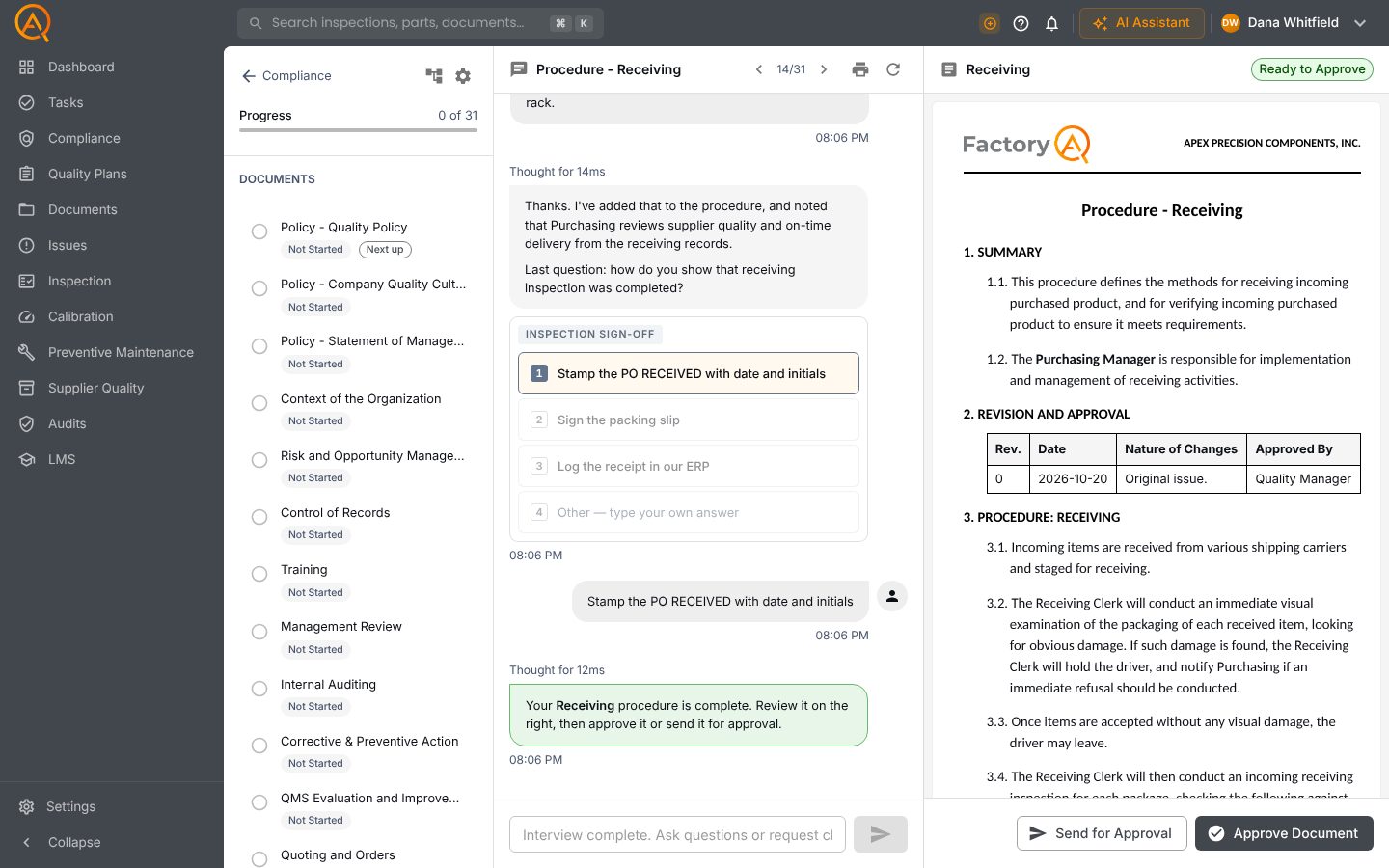The image size is (1389, 868).
Task: Click the Approve Document button
Action: (1284, 833)
